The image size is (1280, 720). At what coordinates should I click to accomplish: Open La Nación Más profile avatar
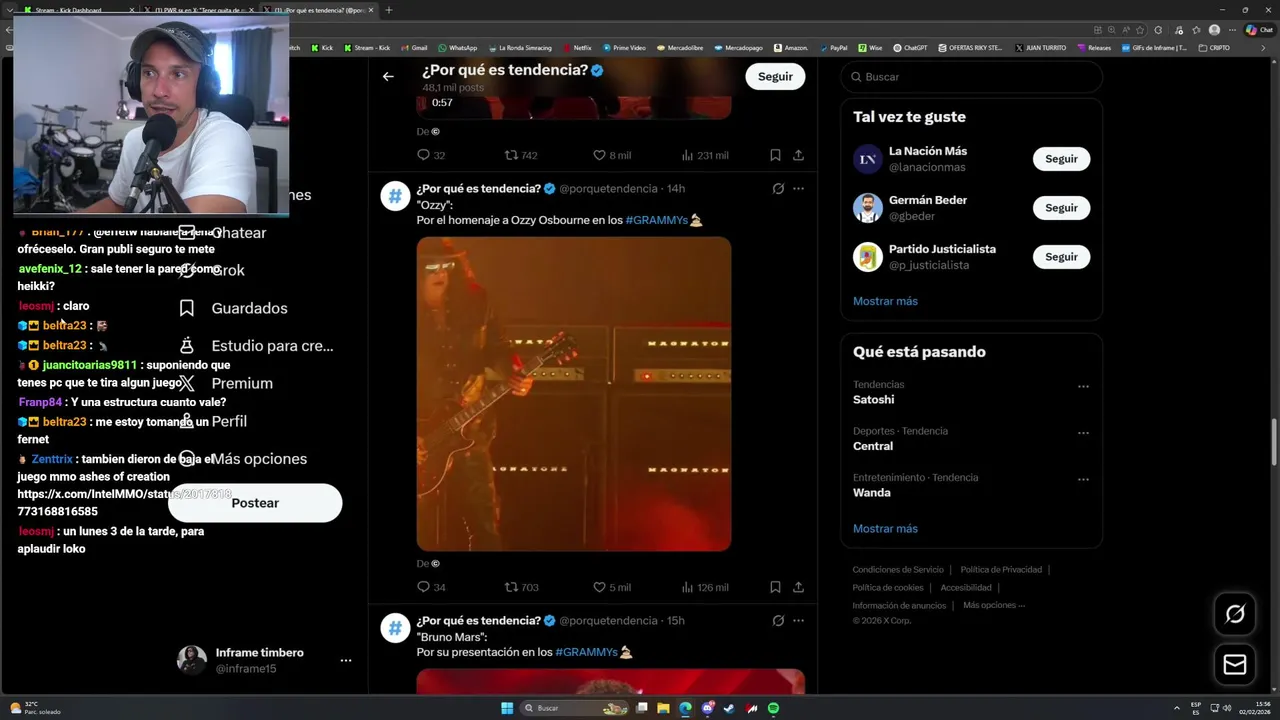pyautogui.click(x=867, y=159)
